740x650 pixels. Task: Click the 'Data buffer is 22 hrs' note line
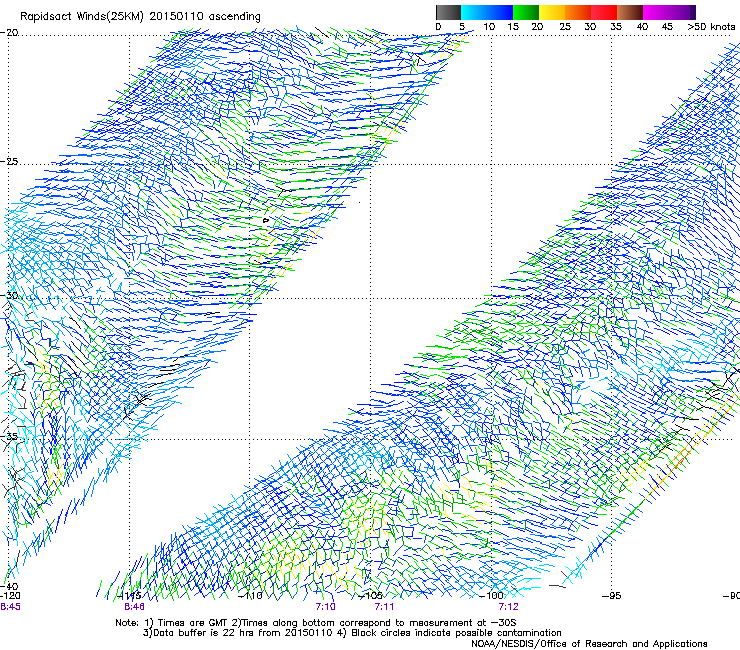click(352, 633)
